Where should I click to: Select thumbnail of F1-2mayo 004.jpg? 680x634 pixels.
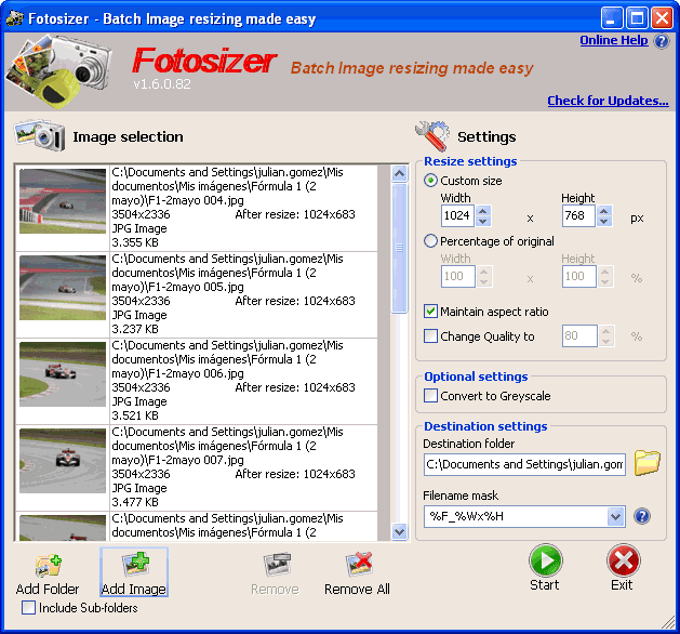(62, 201)
